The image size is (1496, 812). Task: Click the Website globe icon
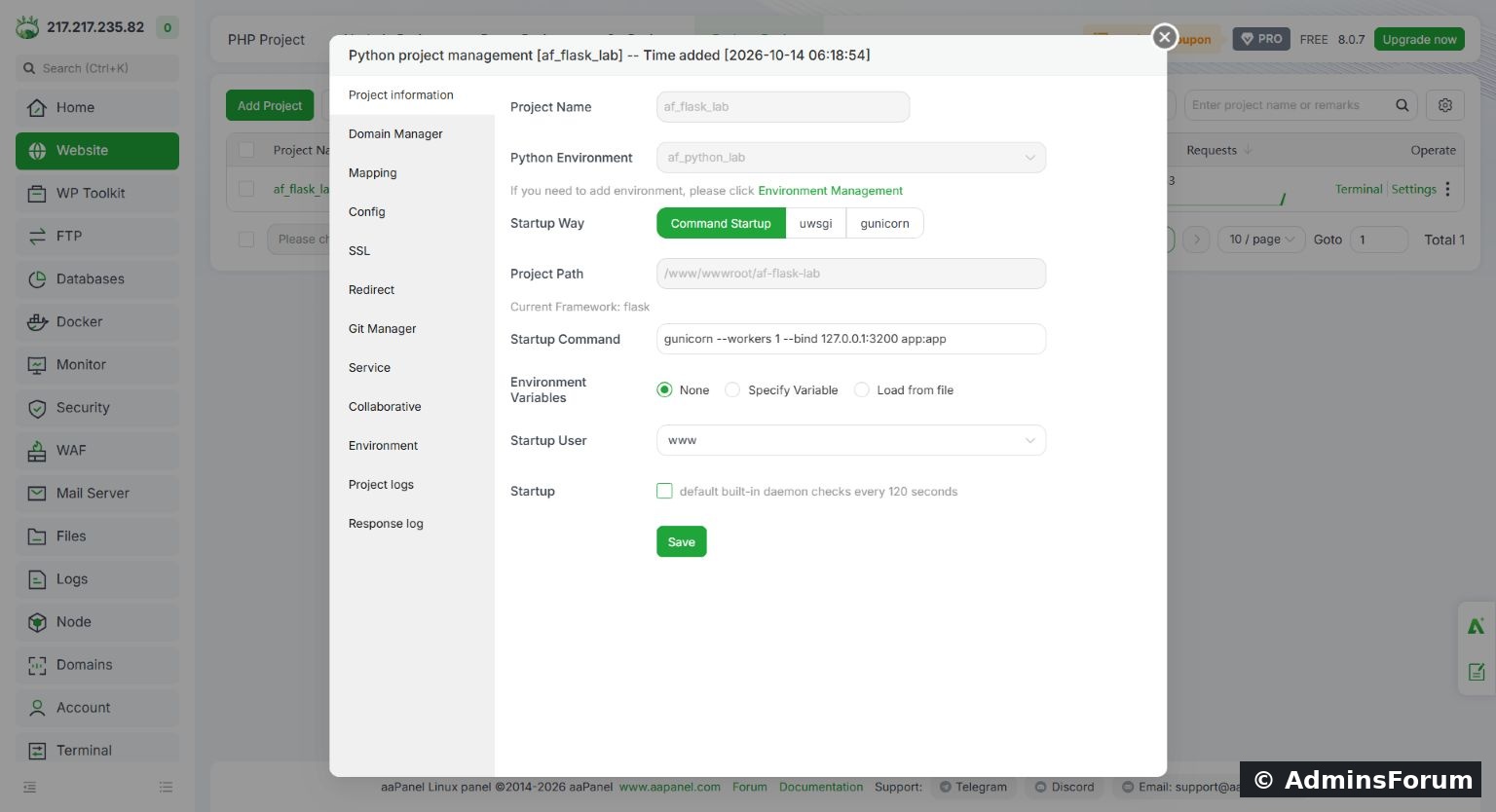pyautogui.click(x=37, y=151)
